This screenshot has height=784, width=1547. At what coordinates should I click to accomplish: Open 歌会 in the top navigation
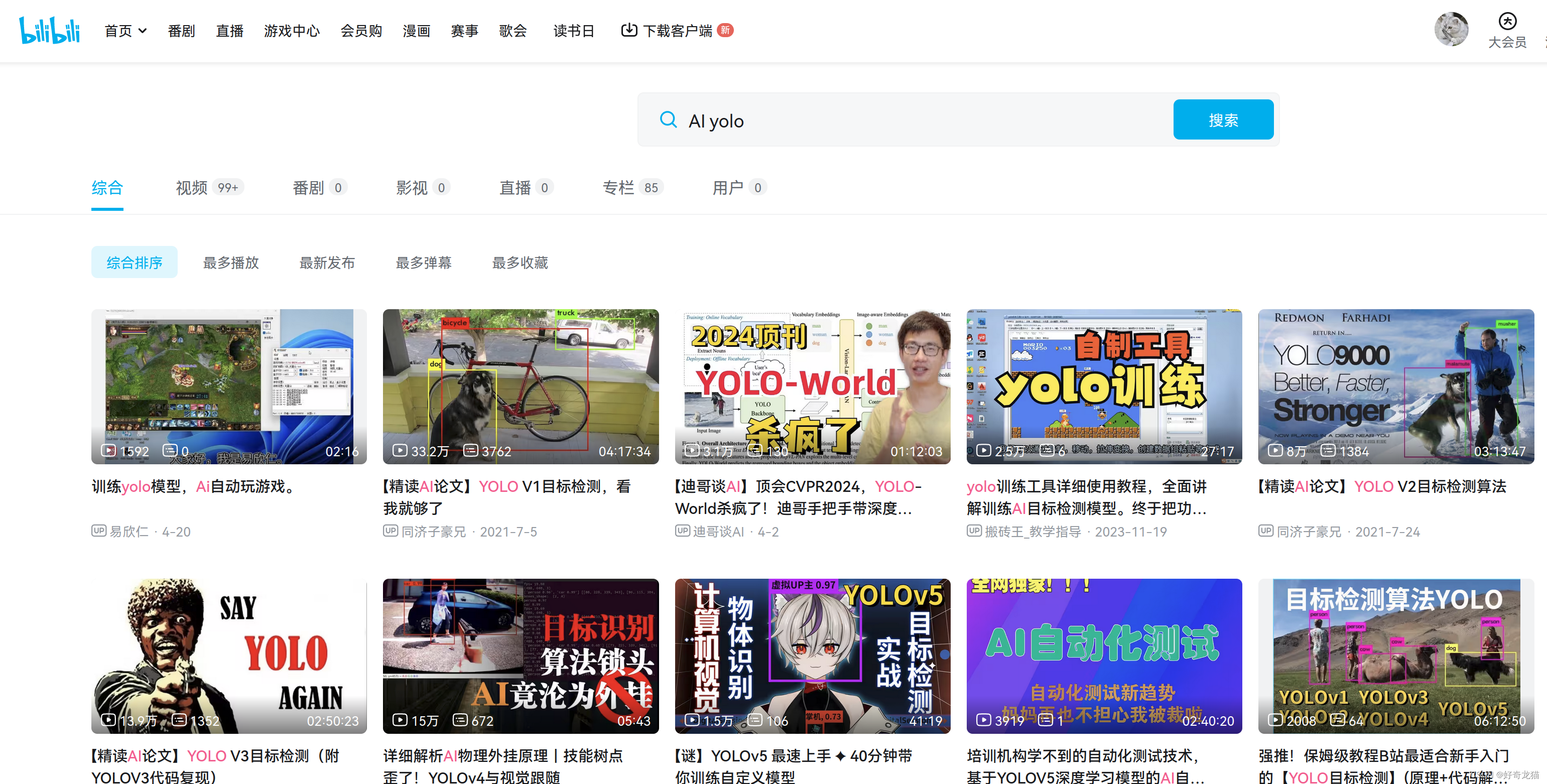point(513,31)
